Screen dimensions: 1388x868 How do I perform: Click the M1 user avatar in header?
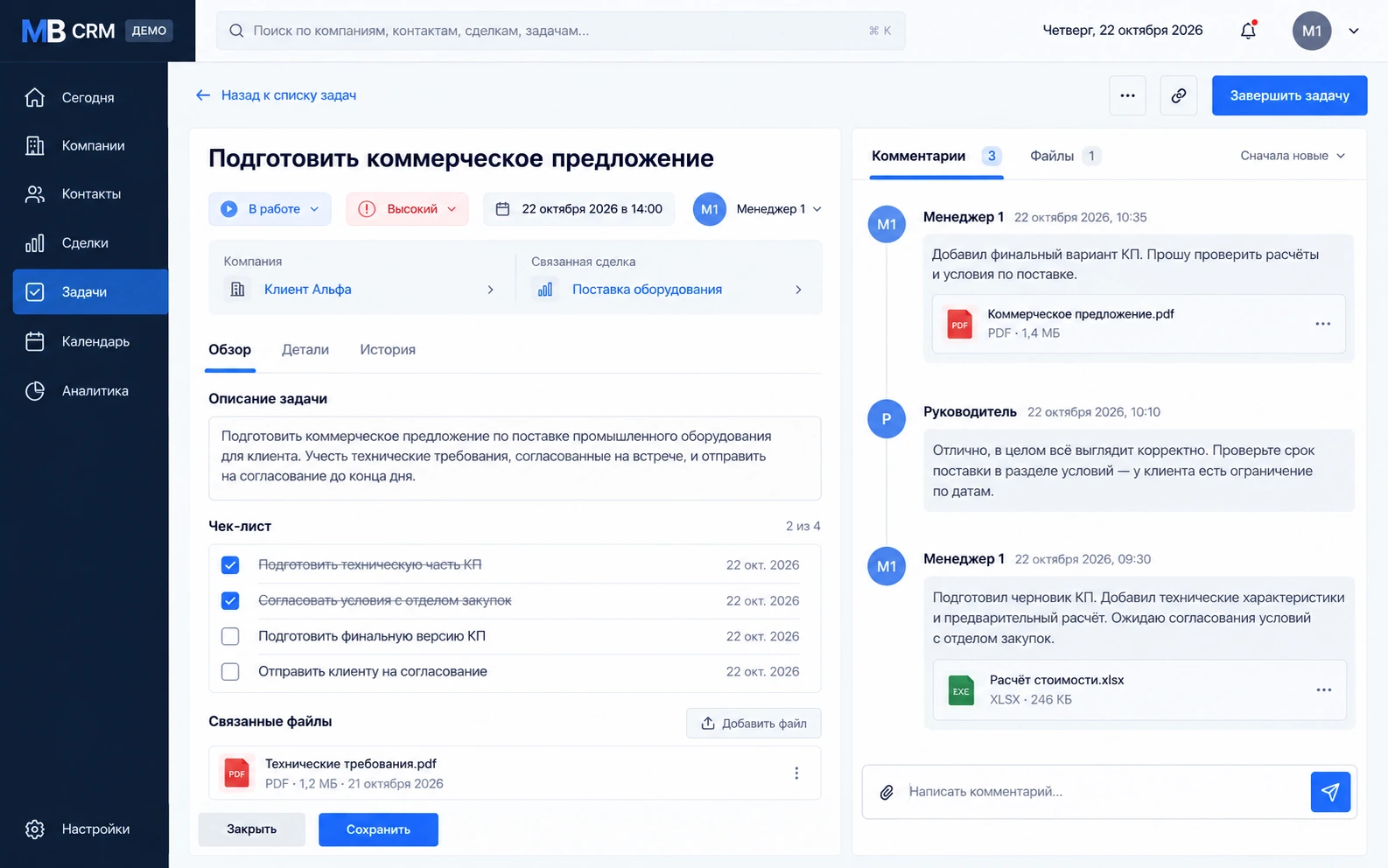pos(1312,31)
